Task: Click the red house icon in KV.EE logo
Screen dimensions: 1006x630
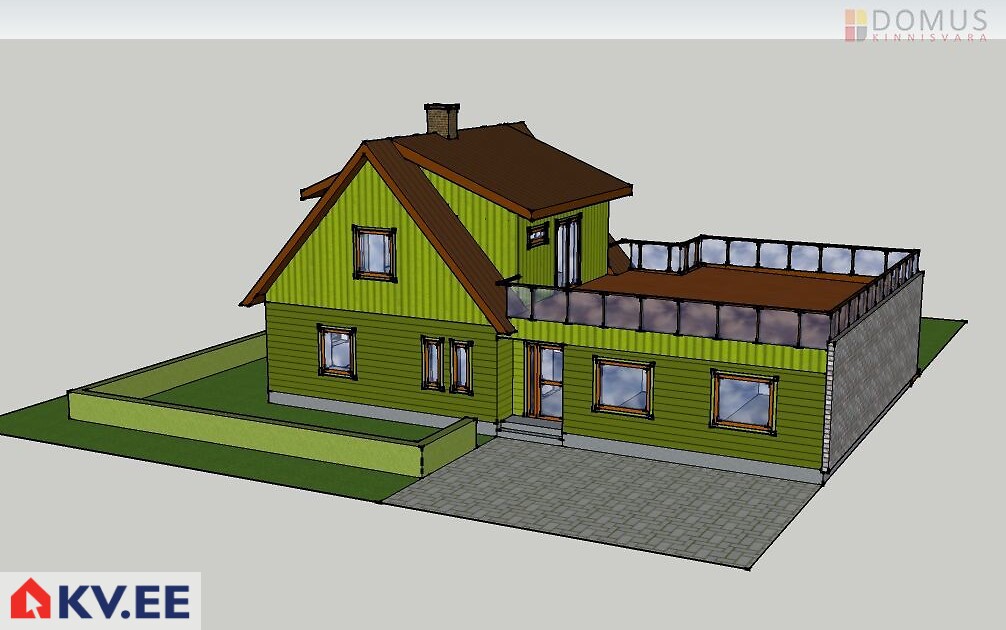Action: coord(31,600)
